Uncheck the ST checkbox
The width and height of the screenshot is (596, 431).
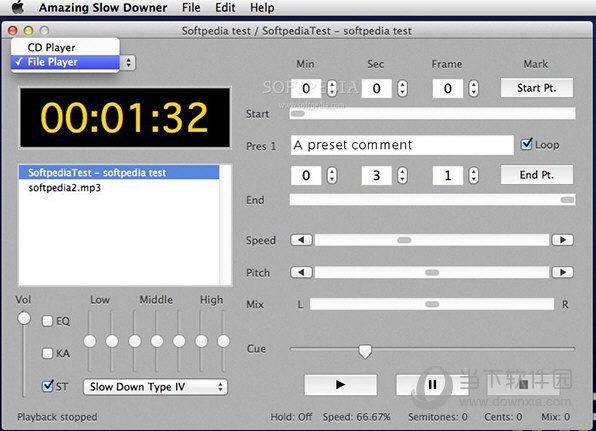tap(47, 386)
